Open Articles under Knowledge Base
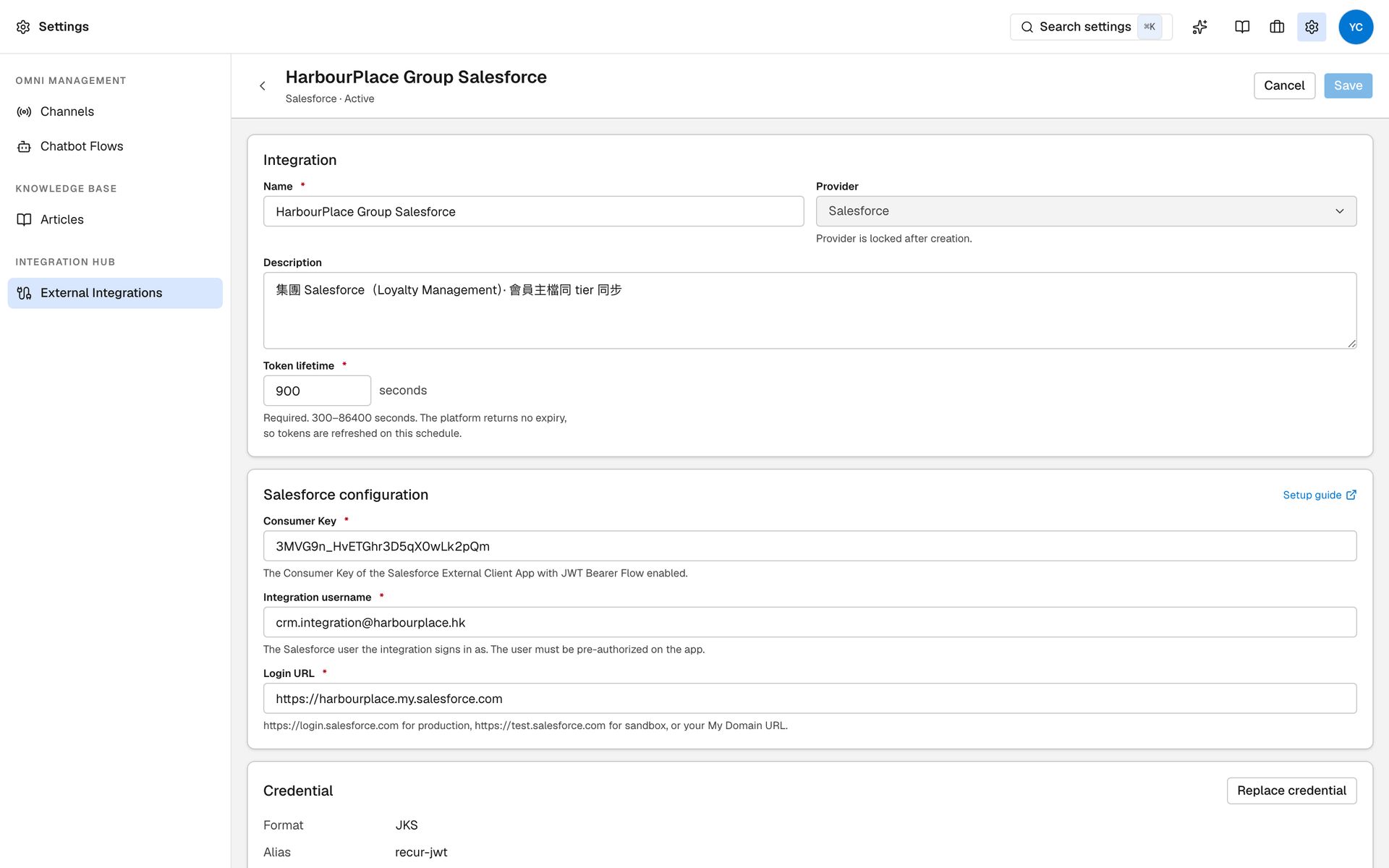Viewport: 1389px width, 868px height. pyautogui.click(x=115, y=219)
